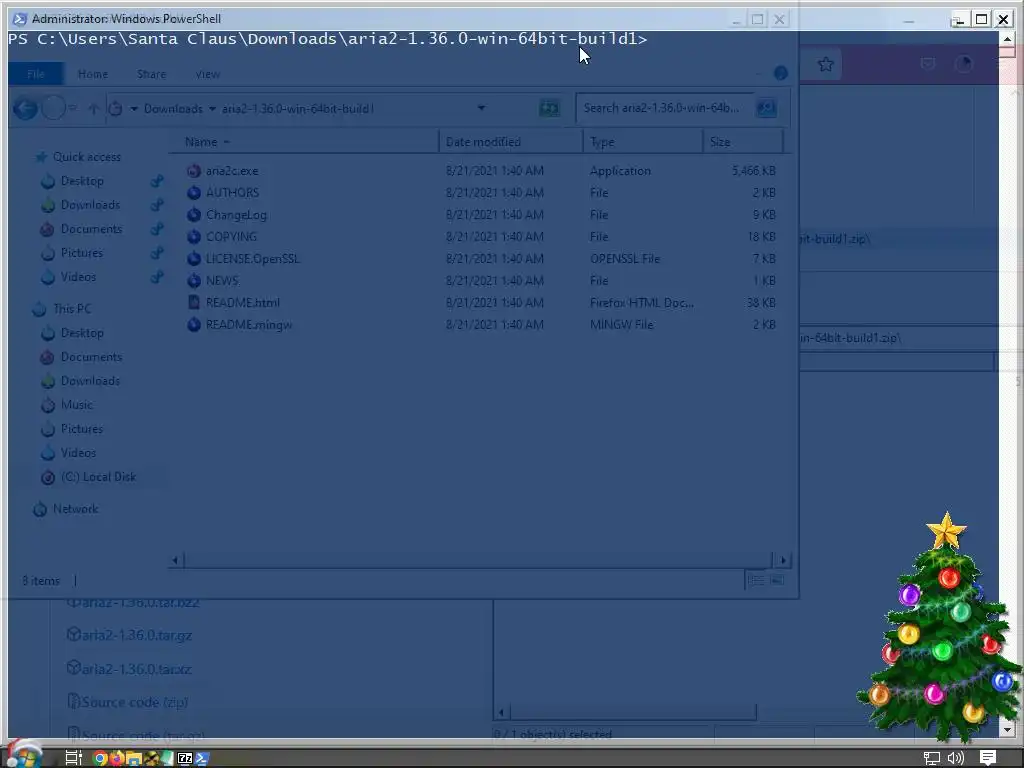Click the PowerShell scrollbar up arrow
This screenshot has height=768, width=1024.
coord(1006,39)
